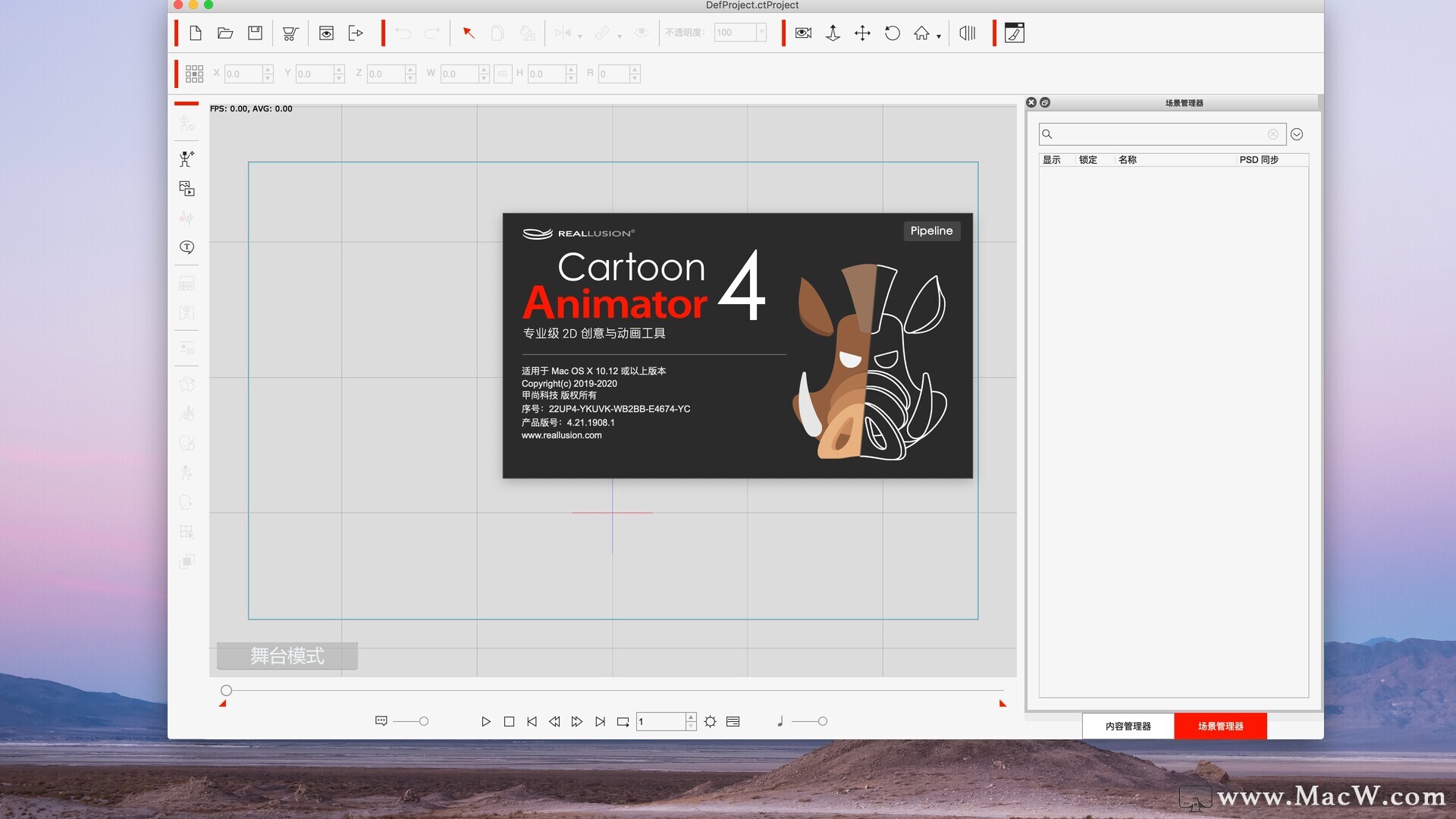Image resolution: width=1456 pixels, height=819 pixels.
Task: Toggle loop playback
Action: (623, 722)
